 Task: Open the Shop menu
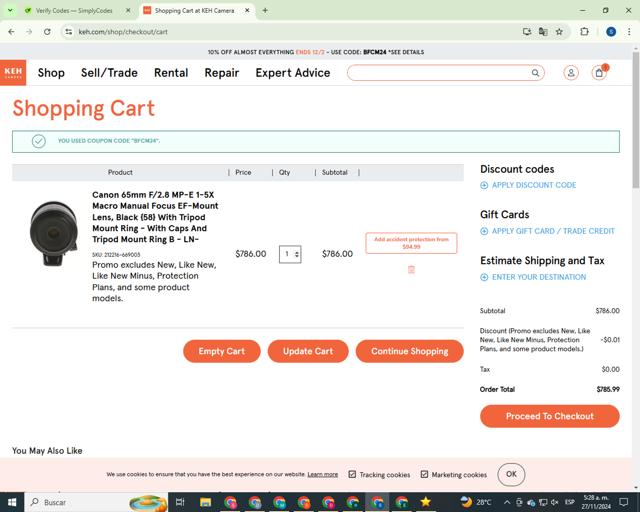coord(51,73)
